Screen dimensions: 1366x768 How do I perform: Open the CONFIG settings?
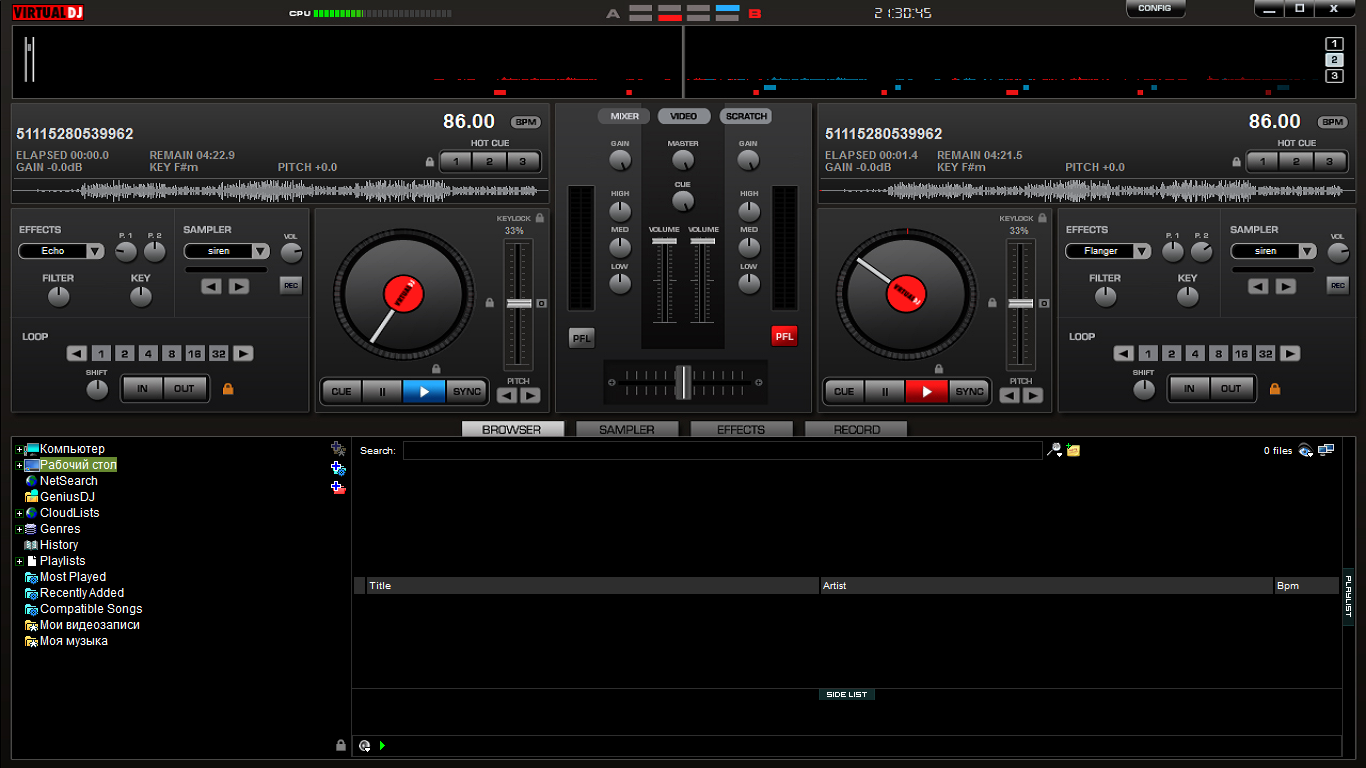coord(1154,9)
